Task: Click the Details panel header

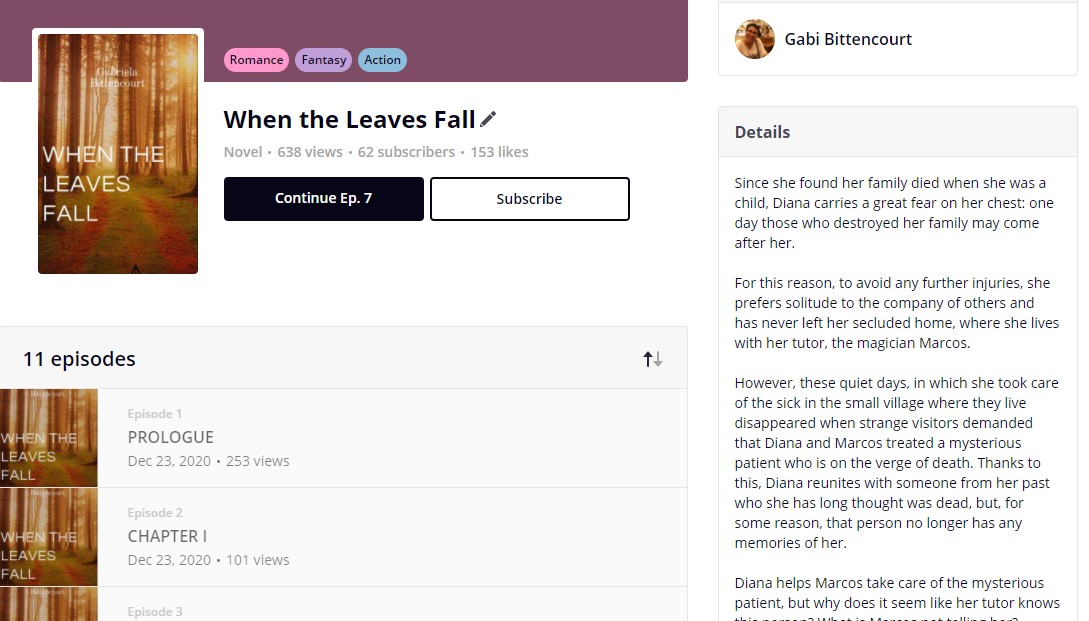Action: [762, 132]
